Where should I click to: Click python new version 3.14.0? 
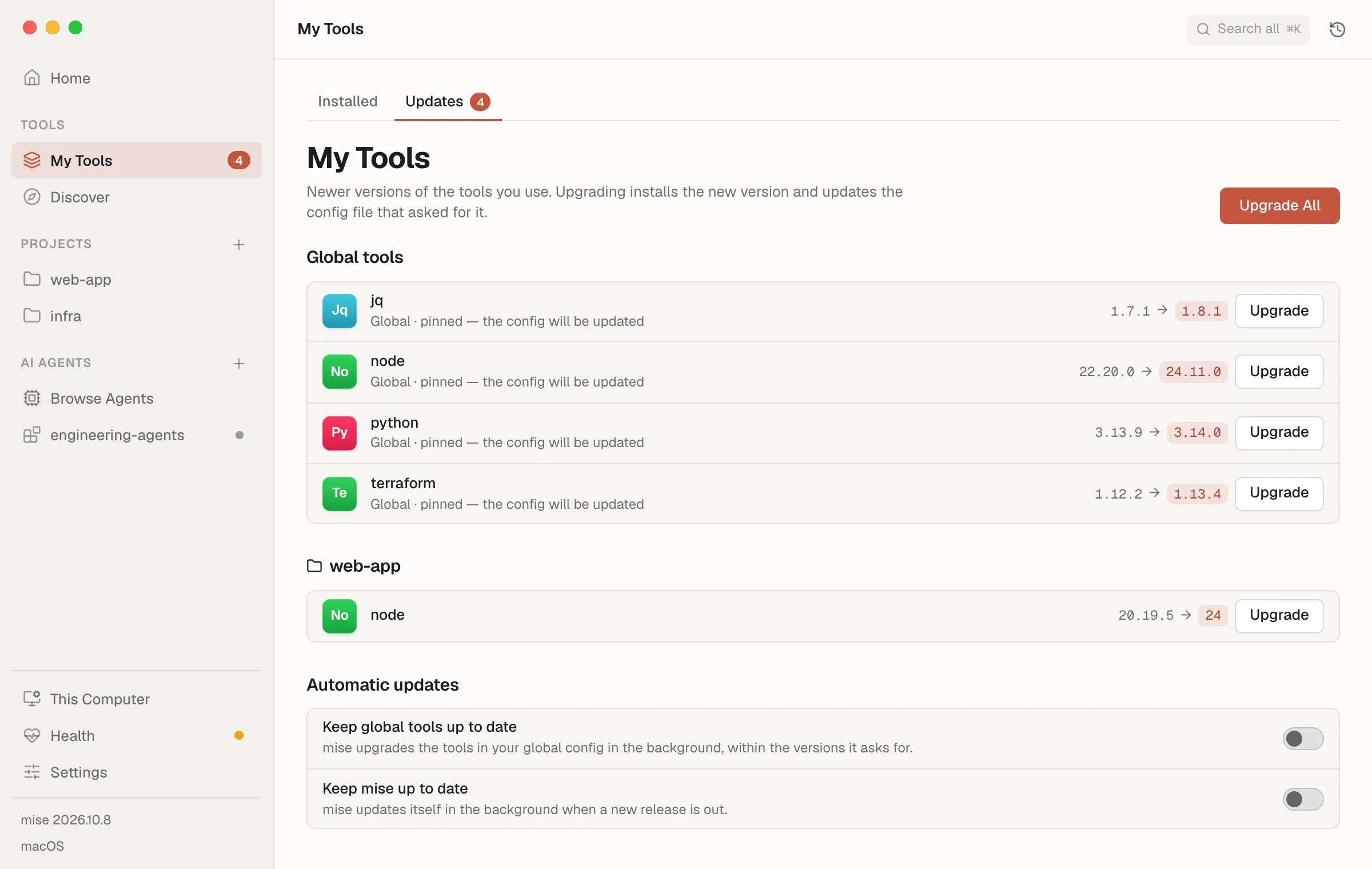point(1197,432)
